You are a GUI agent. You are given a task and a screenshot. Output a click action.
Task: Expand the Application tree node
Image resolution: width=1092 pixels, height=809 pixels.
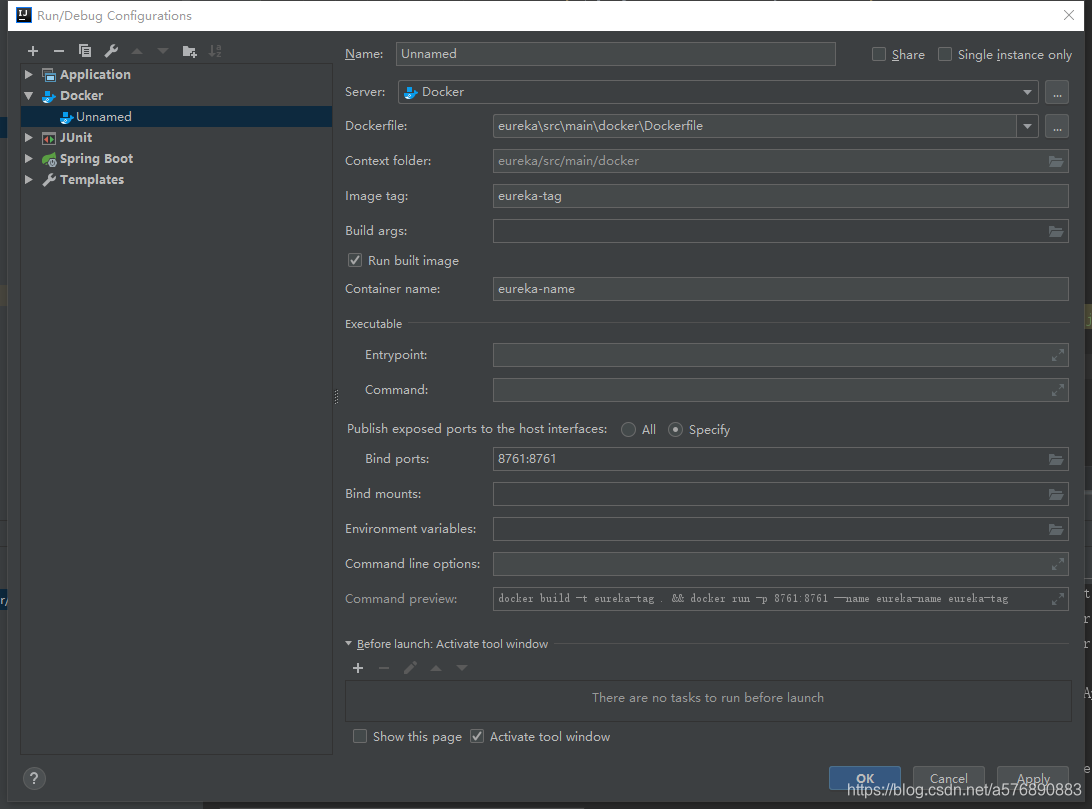tap(29, 74)
